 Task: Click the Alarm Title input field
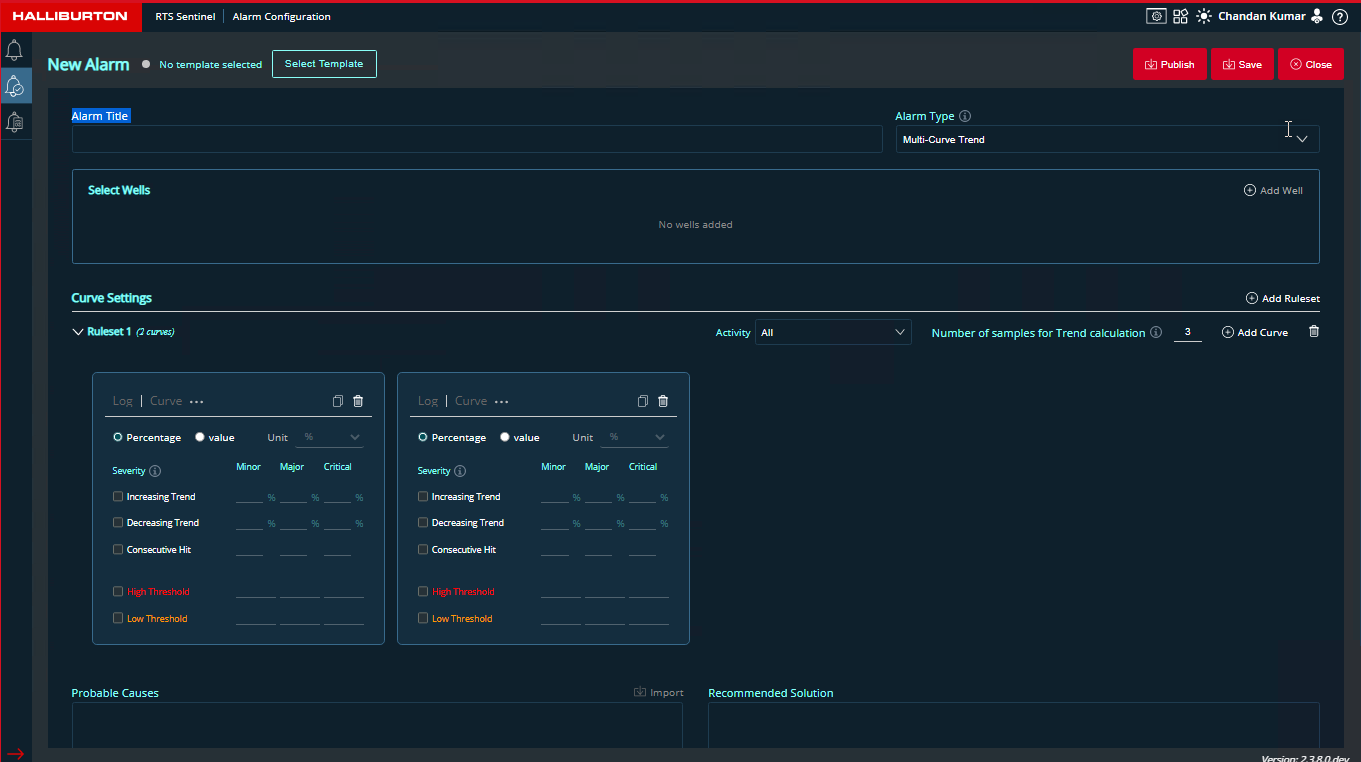pos(477,140)
